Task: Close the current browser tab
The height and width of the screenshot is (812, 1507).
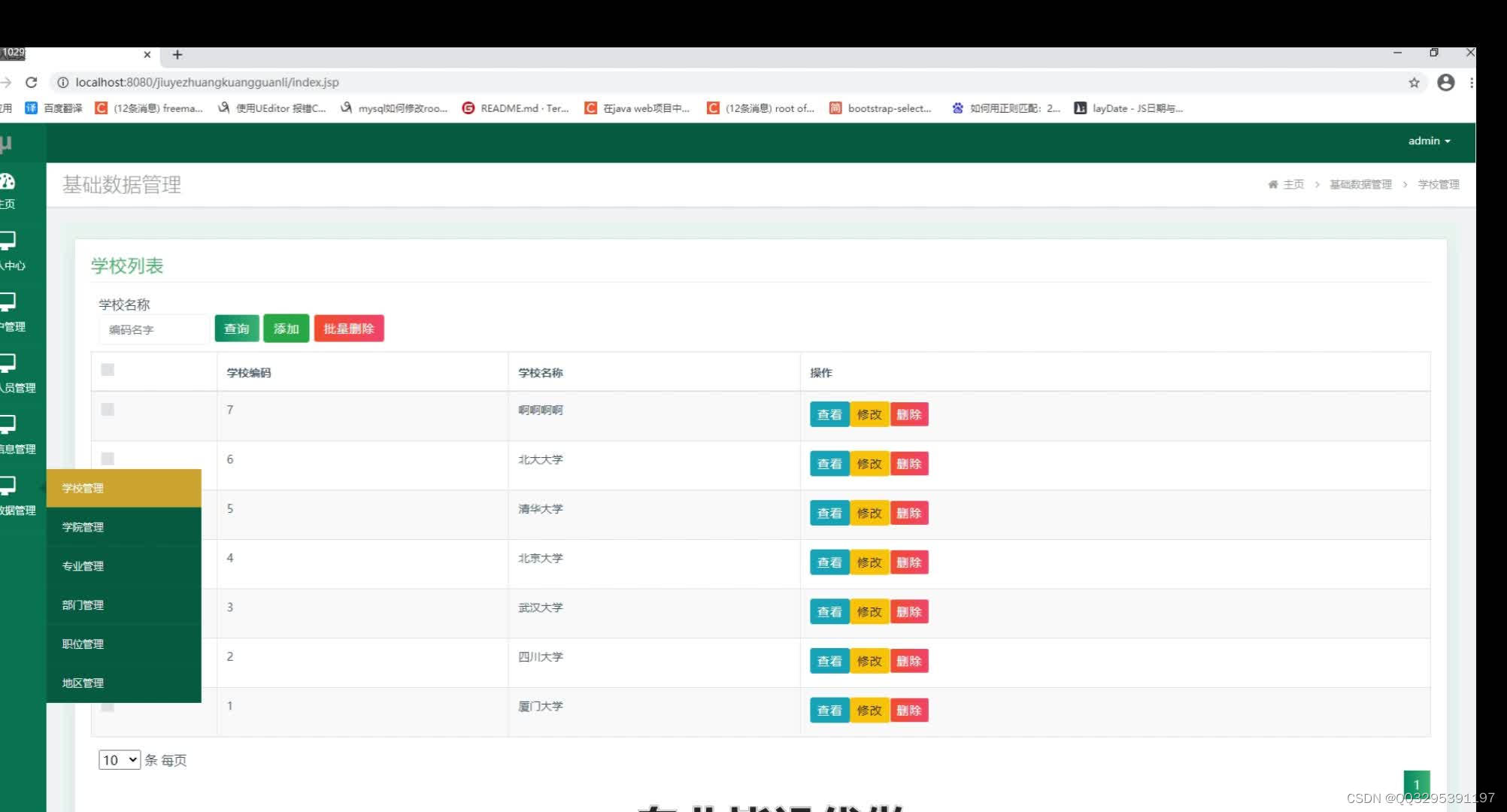Action: 147,54
